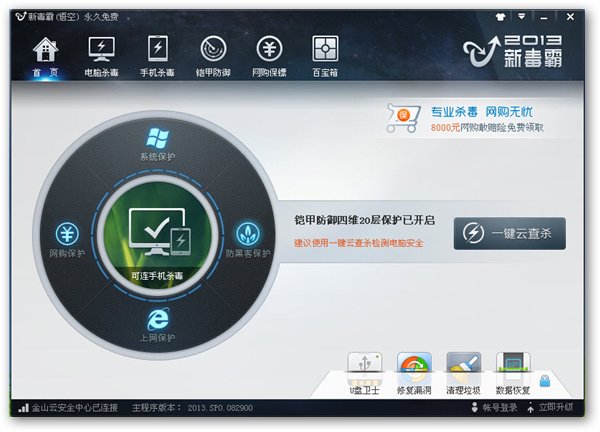Screen dimensions: 600x432
Task: Click the shopping cart promo icon
Action: coord(403,118)
